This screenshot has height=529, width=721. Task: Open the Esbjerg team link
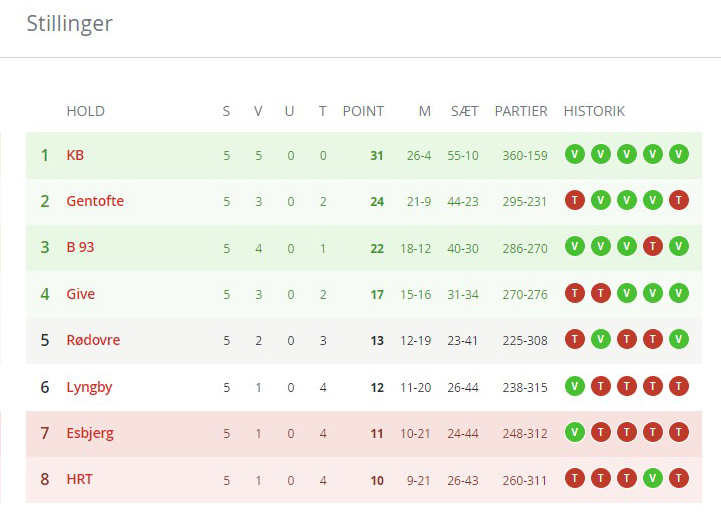(x=90, y=433)
